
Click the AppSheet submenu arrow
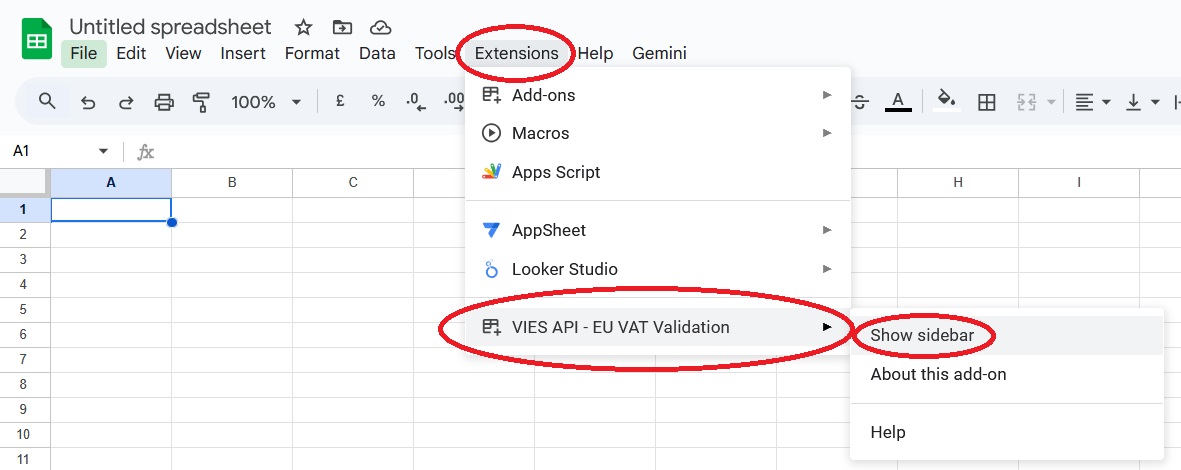coord(827,230)
